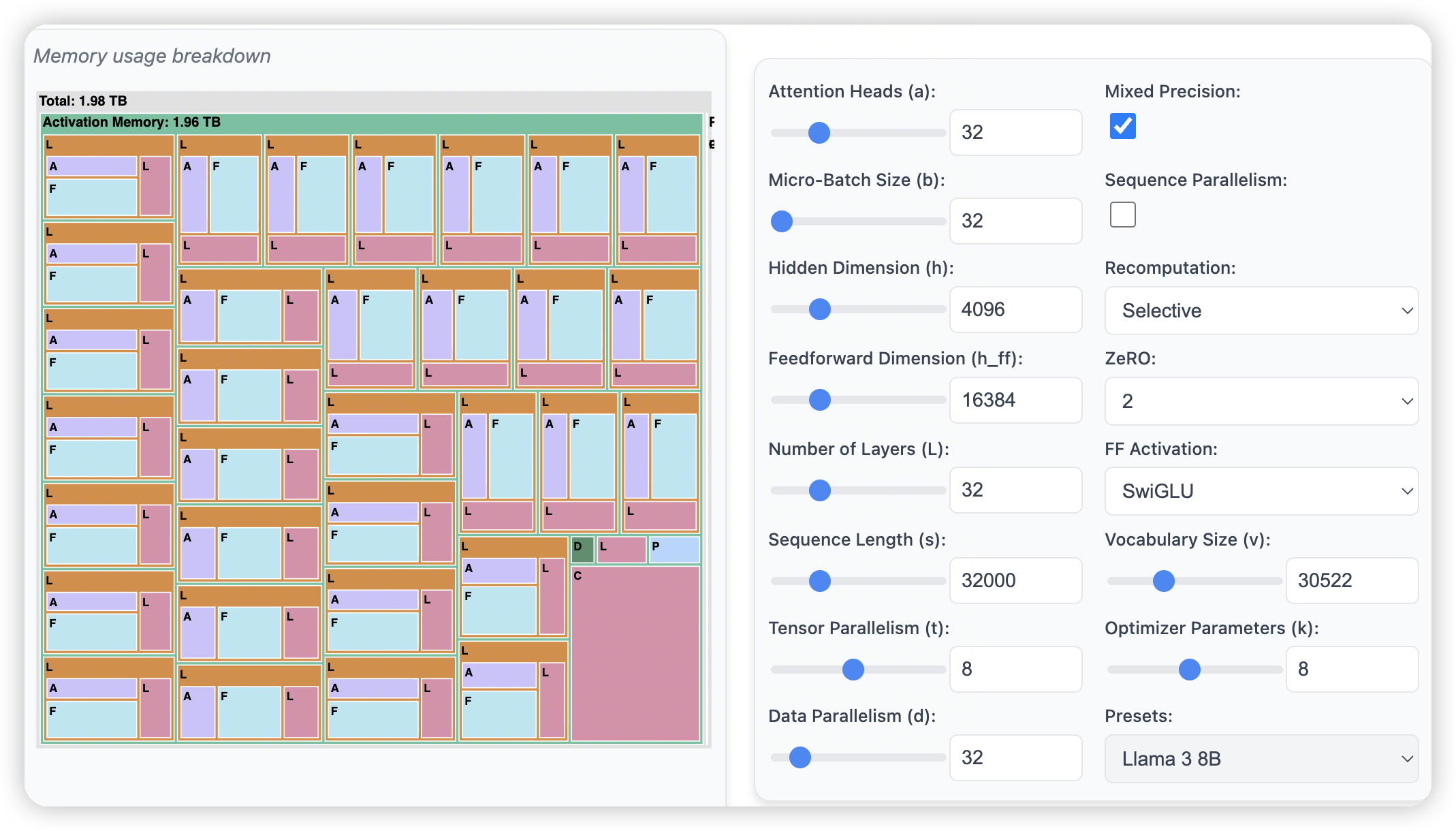This screenshot has height=831, width=1456.
Task: Open the ZeRO stage dropdown
Action: (1261, 401)
